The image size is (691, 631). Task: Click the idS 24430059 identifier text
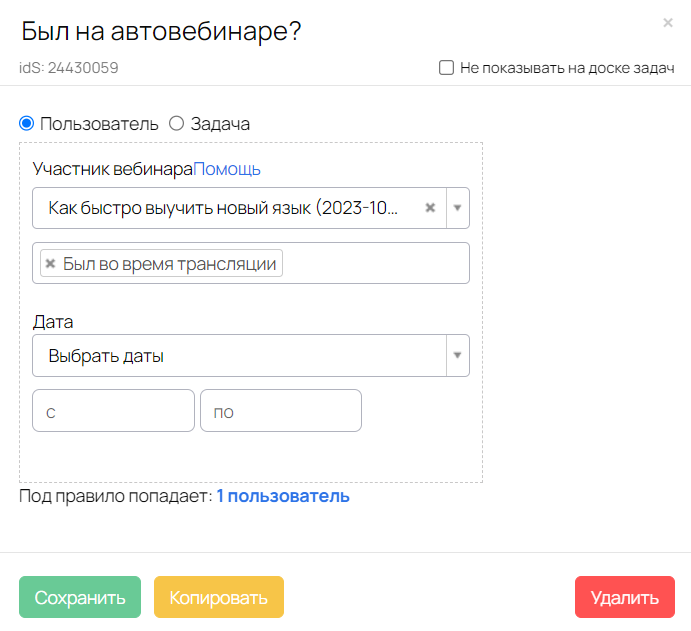tap(70, 68)
